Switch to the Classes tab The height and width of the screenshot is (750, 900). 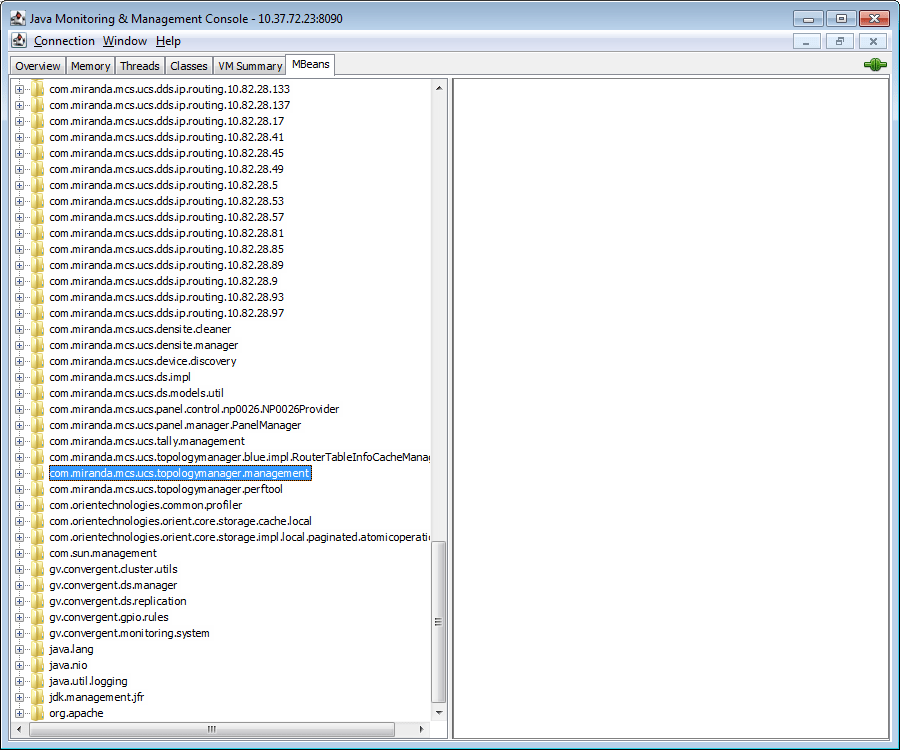pos(189,66)
